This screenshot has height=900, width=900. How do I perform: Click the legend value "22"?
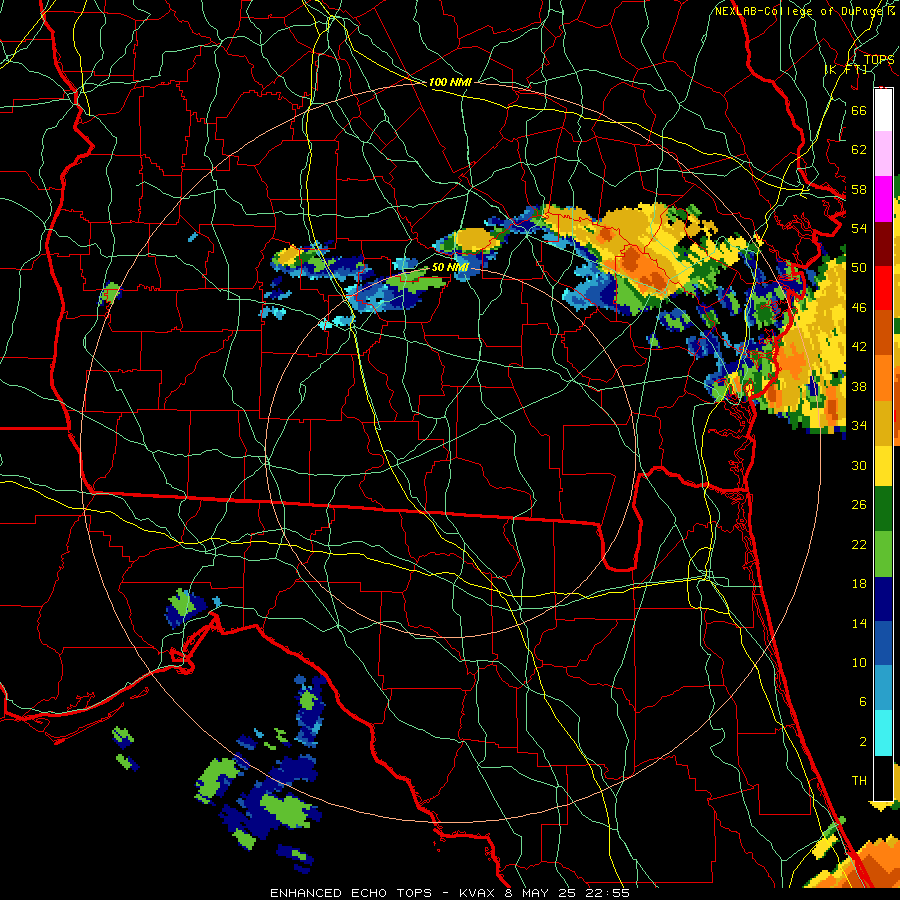tap(859, 544)
